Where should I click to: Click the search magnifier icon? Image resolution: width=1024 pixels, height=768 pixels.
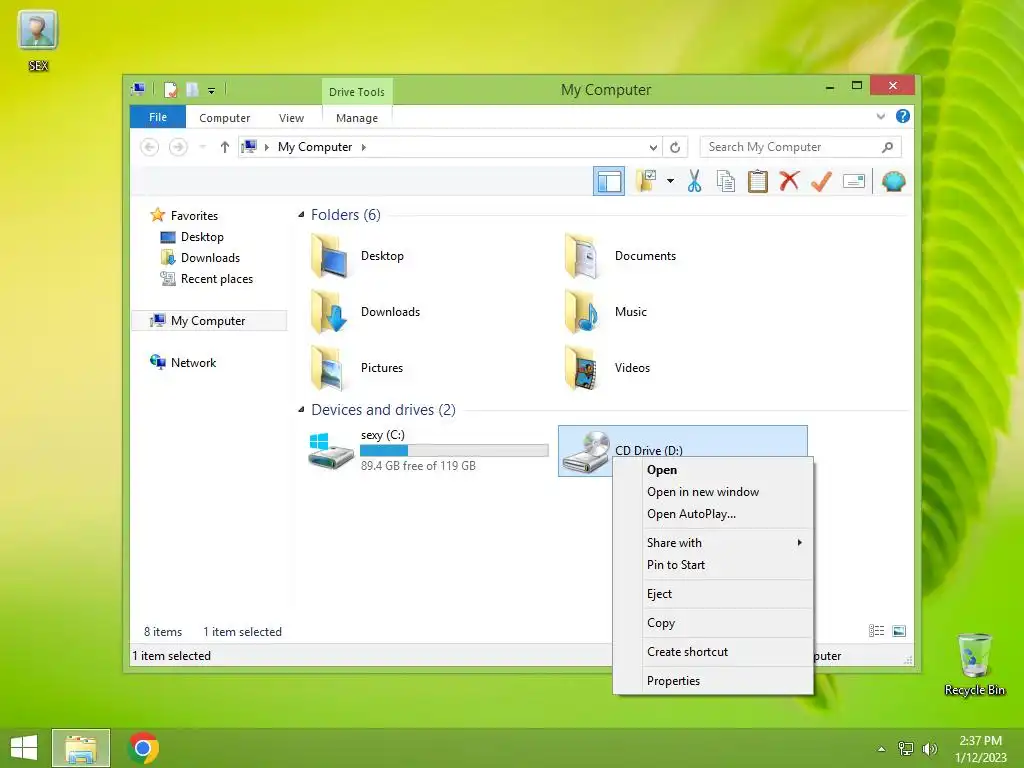(888, 147)
